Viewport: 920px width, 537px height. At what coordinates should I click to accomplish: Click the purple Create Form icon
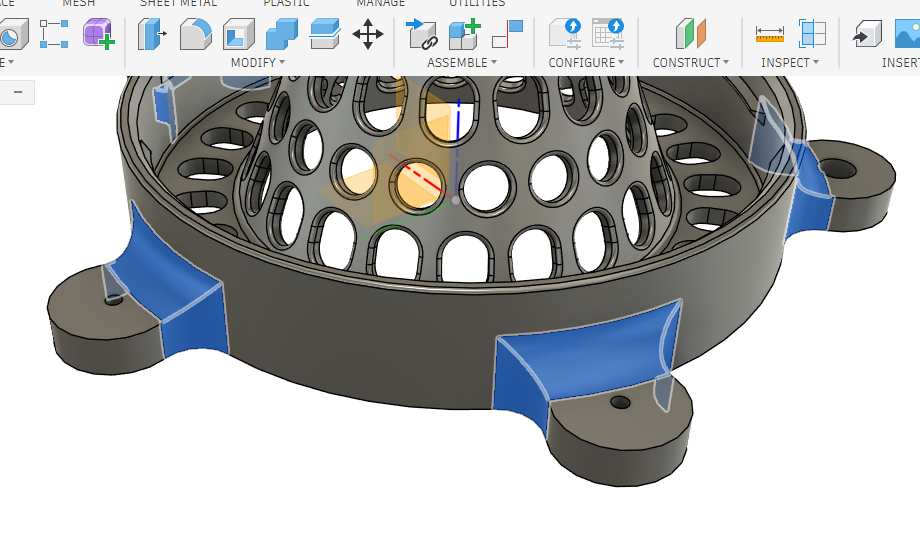click(98, 35)
